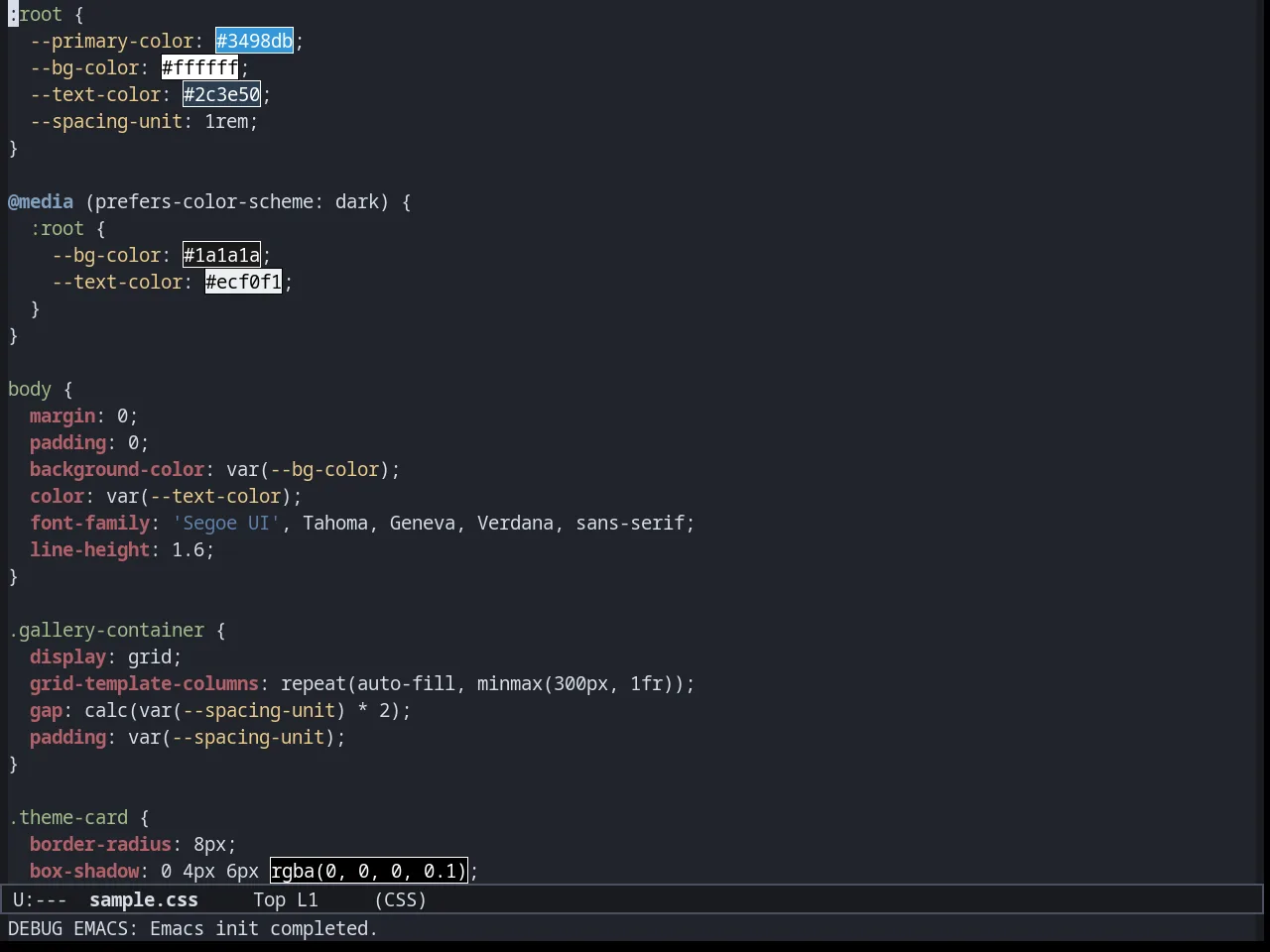Image resolution: width=1270 pixels, height=952 pixels.
Task: Click the #1a1a1a dark bg color value
Action: (x=221, y=255)
